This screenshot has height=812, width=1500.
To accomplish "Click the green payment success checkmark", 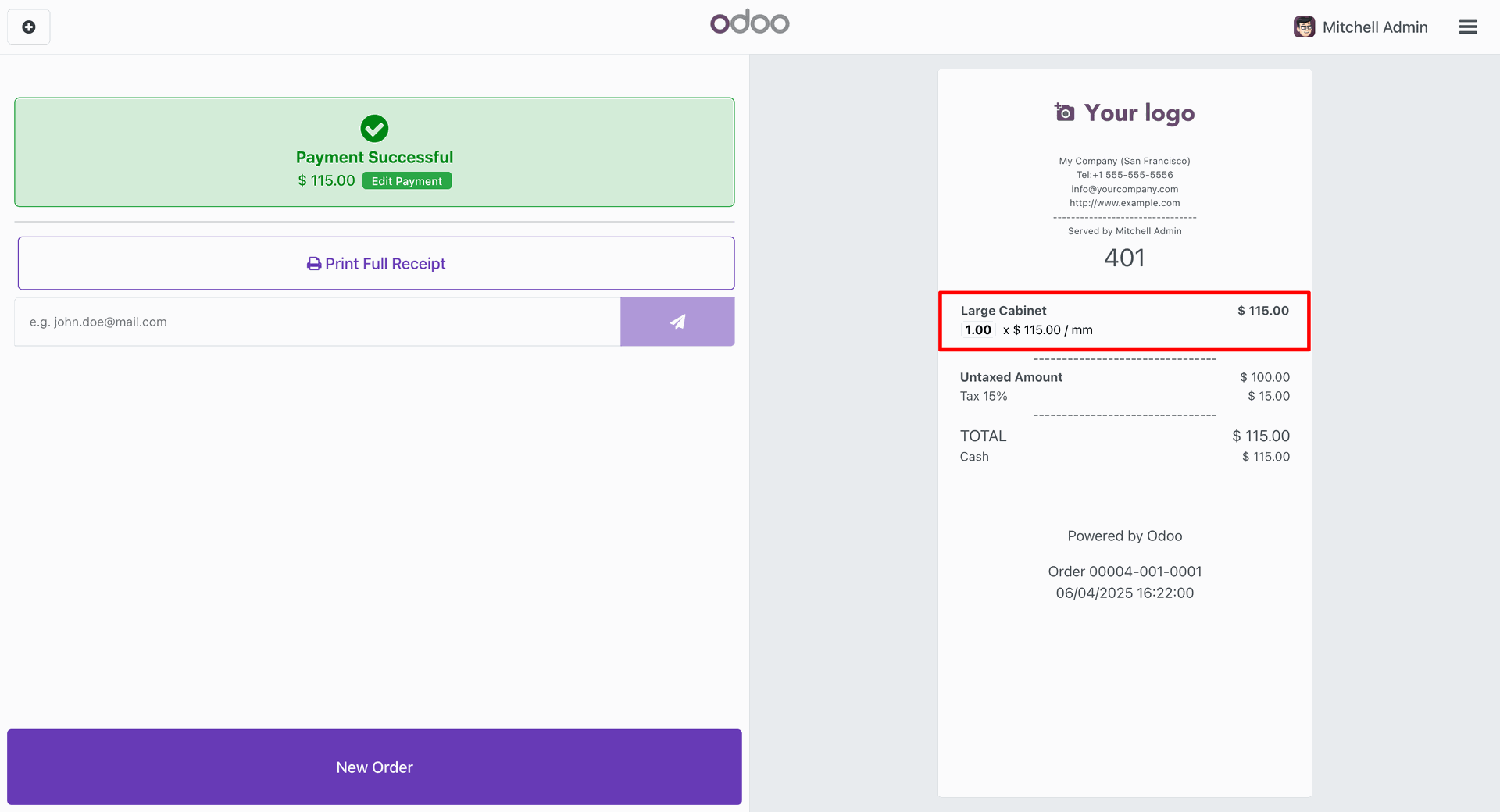I will coord(374,129).
